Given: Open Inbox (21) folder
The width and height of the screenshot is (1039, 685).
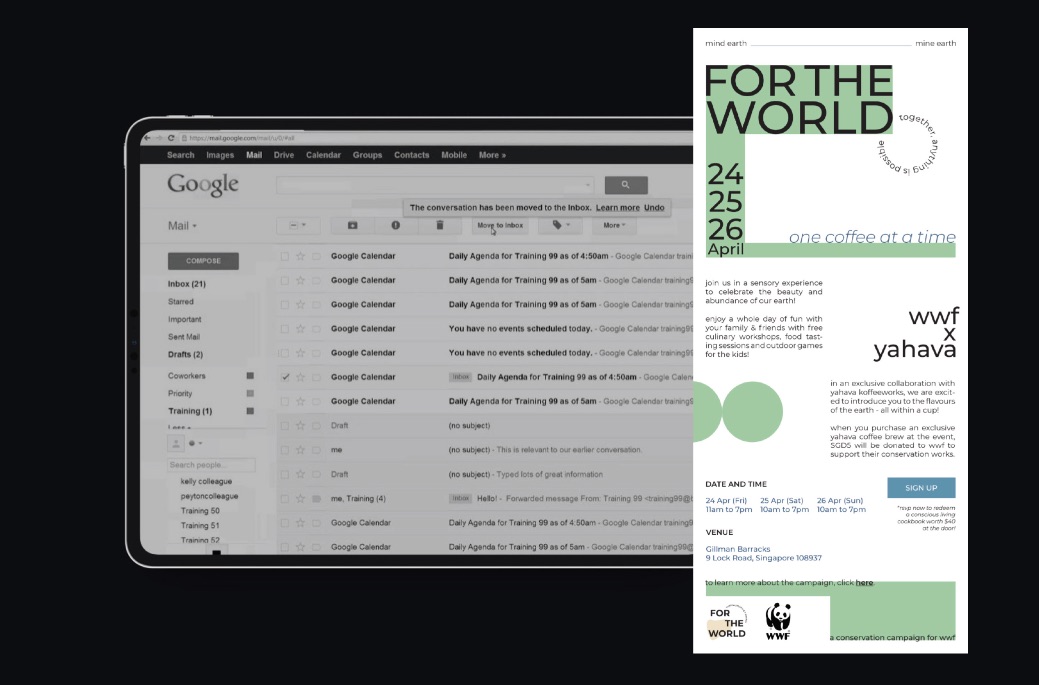Looking at the screenshot, I should point(187,284).
